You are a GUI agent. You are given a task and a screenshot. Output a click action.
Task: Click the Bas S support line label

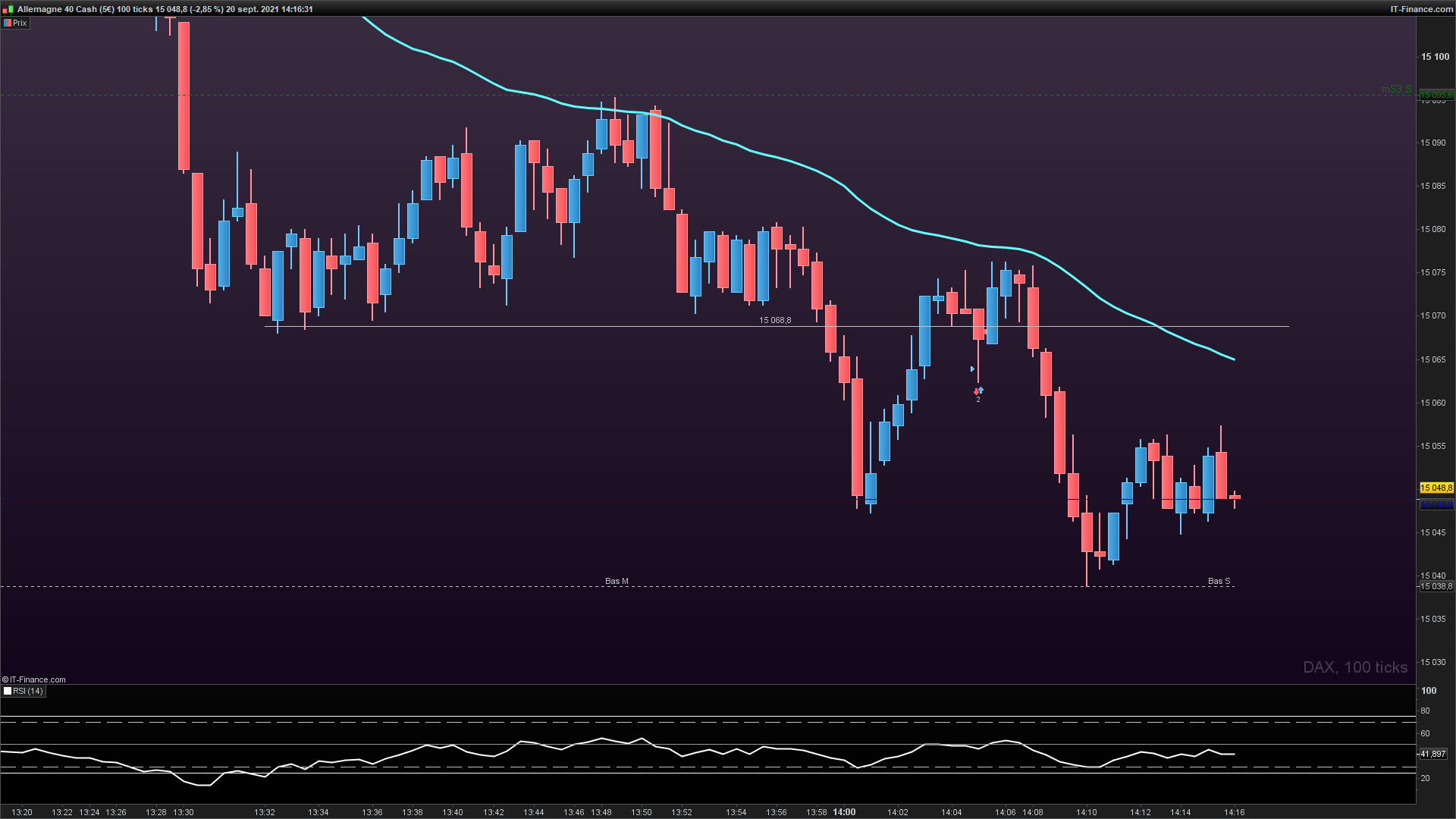(x=1218, y=581)
